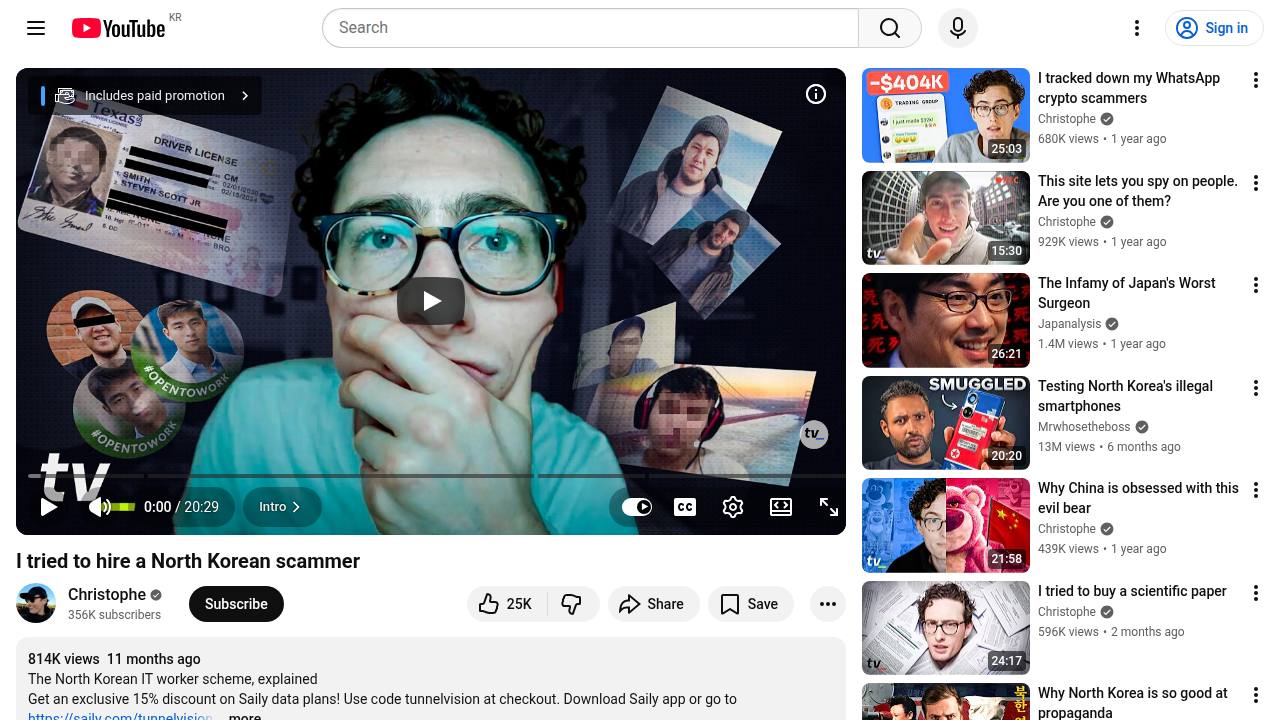Sign in to YouTube
The height and width of the screenshot is (720, 1280).
[x=1214, y=28]
